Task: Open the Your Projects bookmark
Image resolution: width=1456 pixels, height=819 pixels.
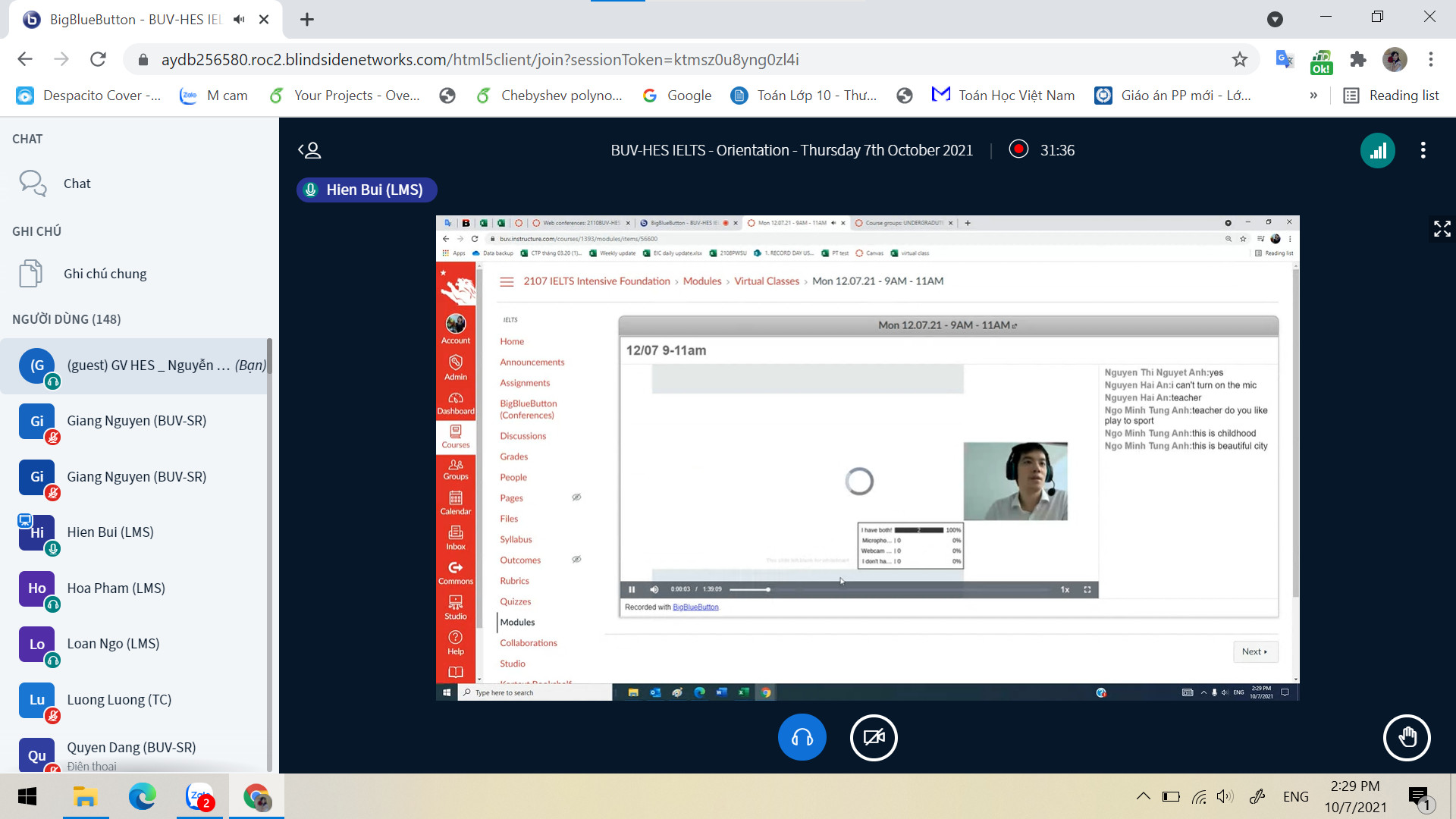Action: point(345,96)
